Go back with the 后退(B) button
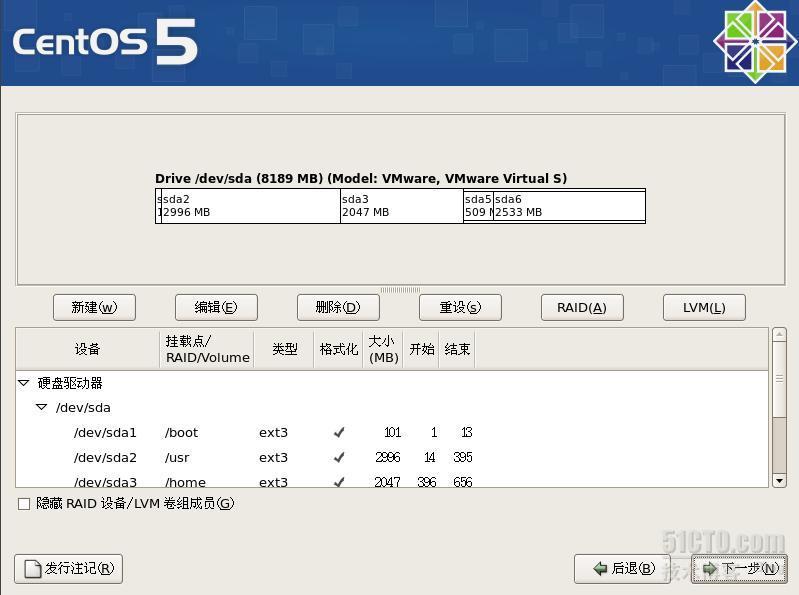 622,569
